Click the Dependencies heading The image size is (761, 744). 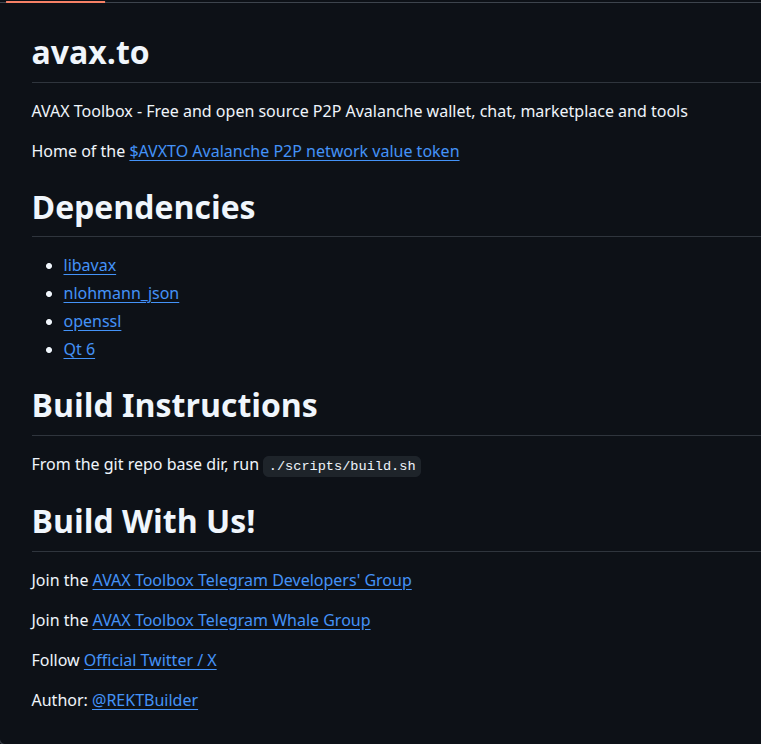click(x=144, y=208)
